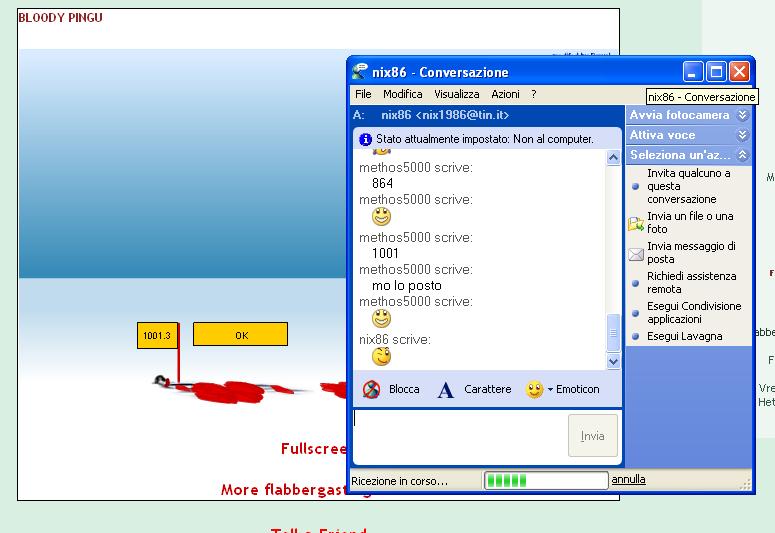Collapse the Seleziona un'az... panel

(x=742, y=155)
